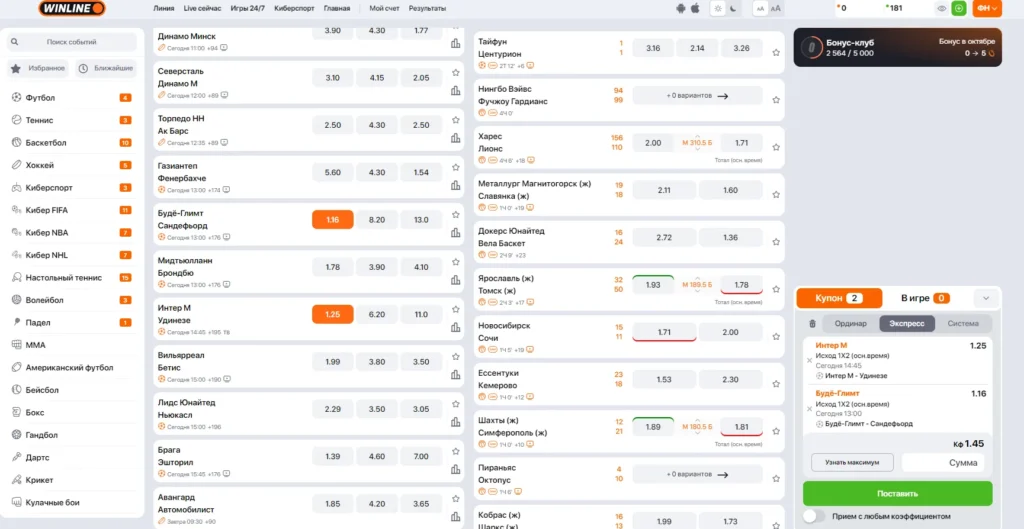Click the green deposit plus button
Image resolution: width=1024 pixels, height=529 pixels.
click(959, 8)
